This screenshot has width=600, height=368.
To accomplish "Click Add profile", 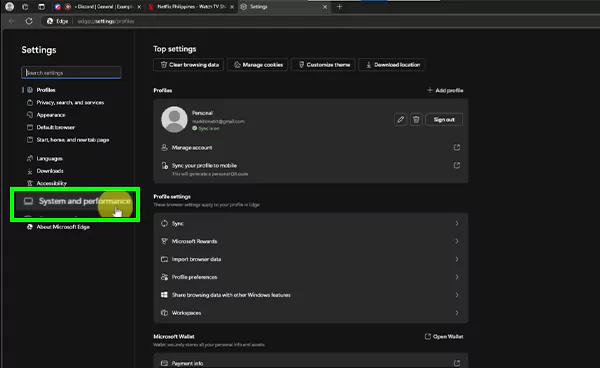I will point(445,90).
